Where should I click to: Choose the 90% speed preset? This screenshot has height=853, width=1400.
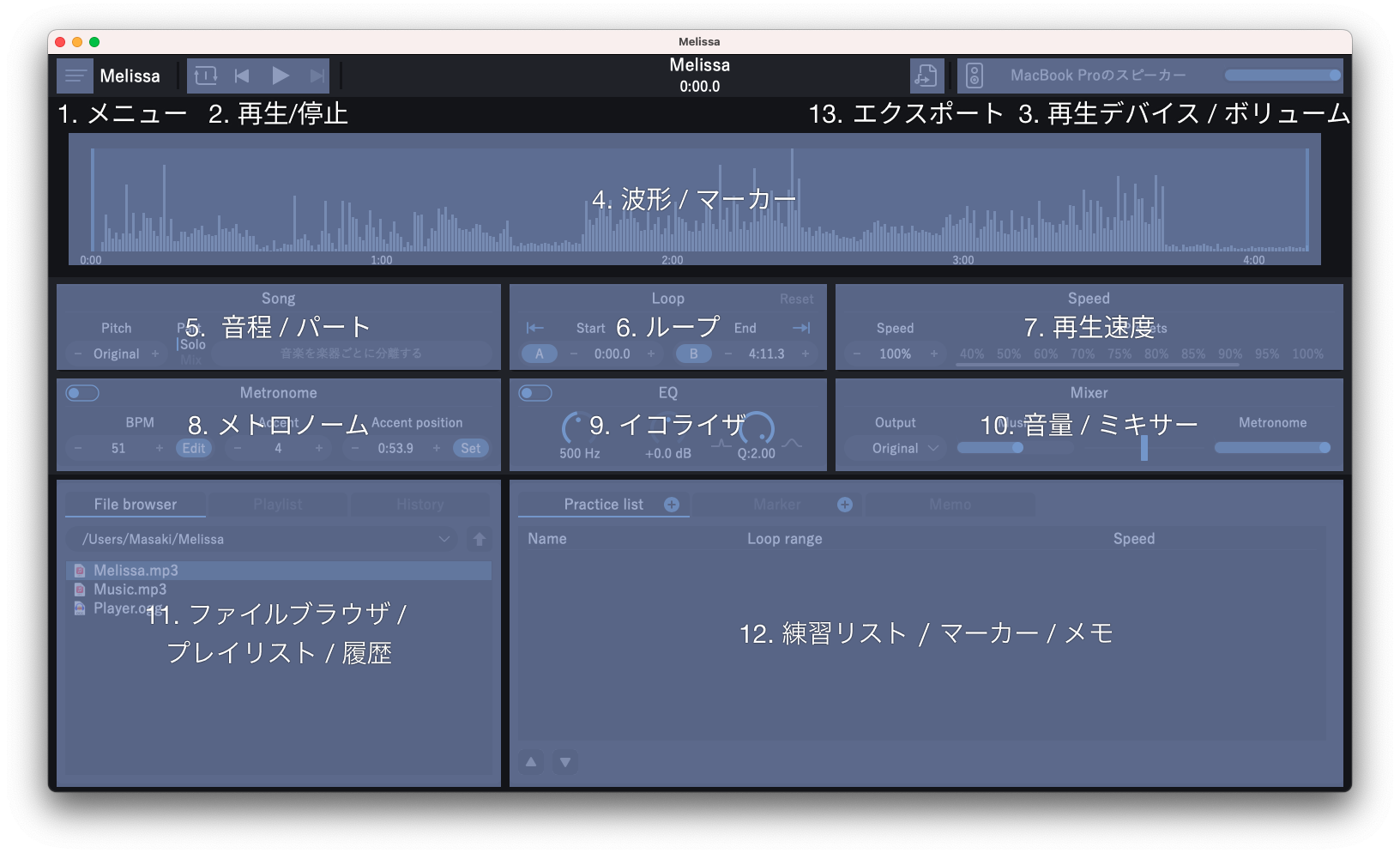(x=1230, y=354)
